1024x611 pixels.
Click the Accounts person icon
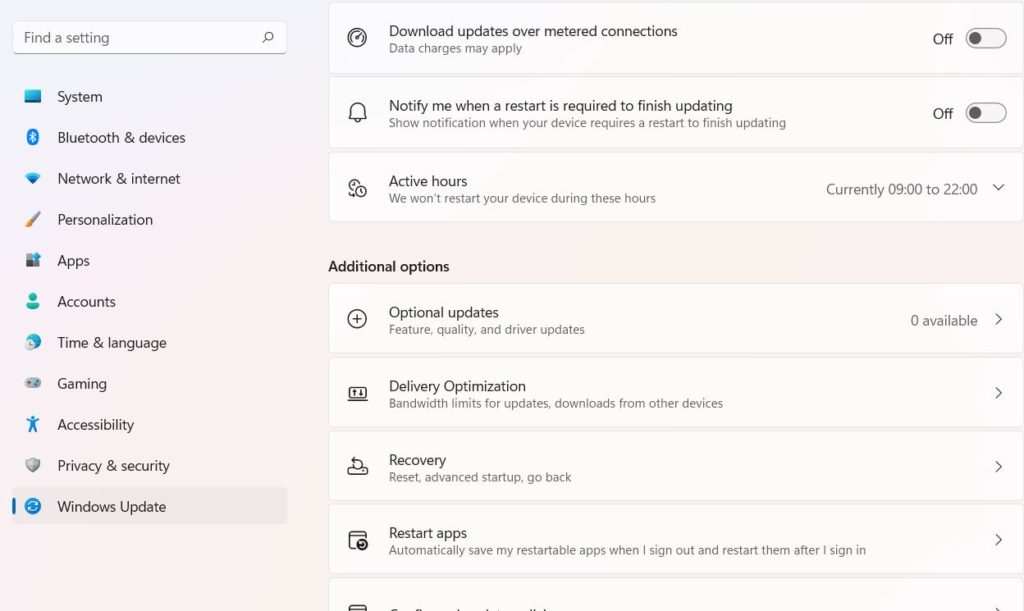(33, 301)
